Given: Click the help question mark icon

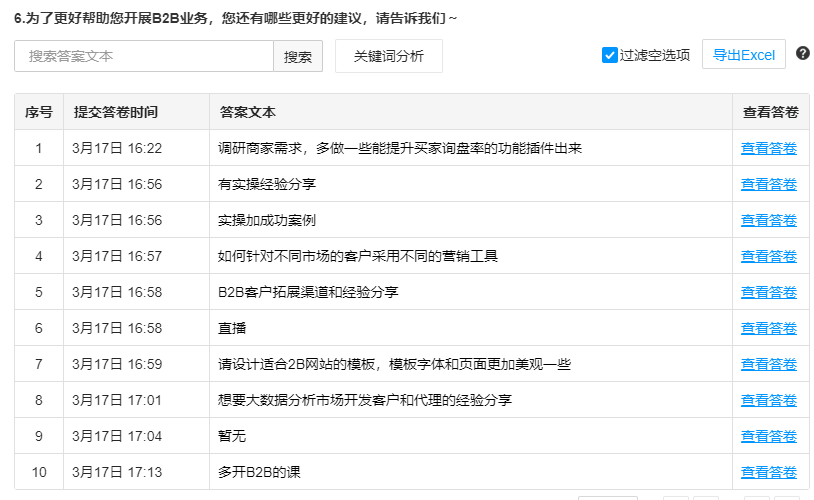Looking at the screenshot, I should (803, 53).
